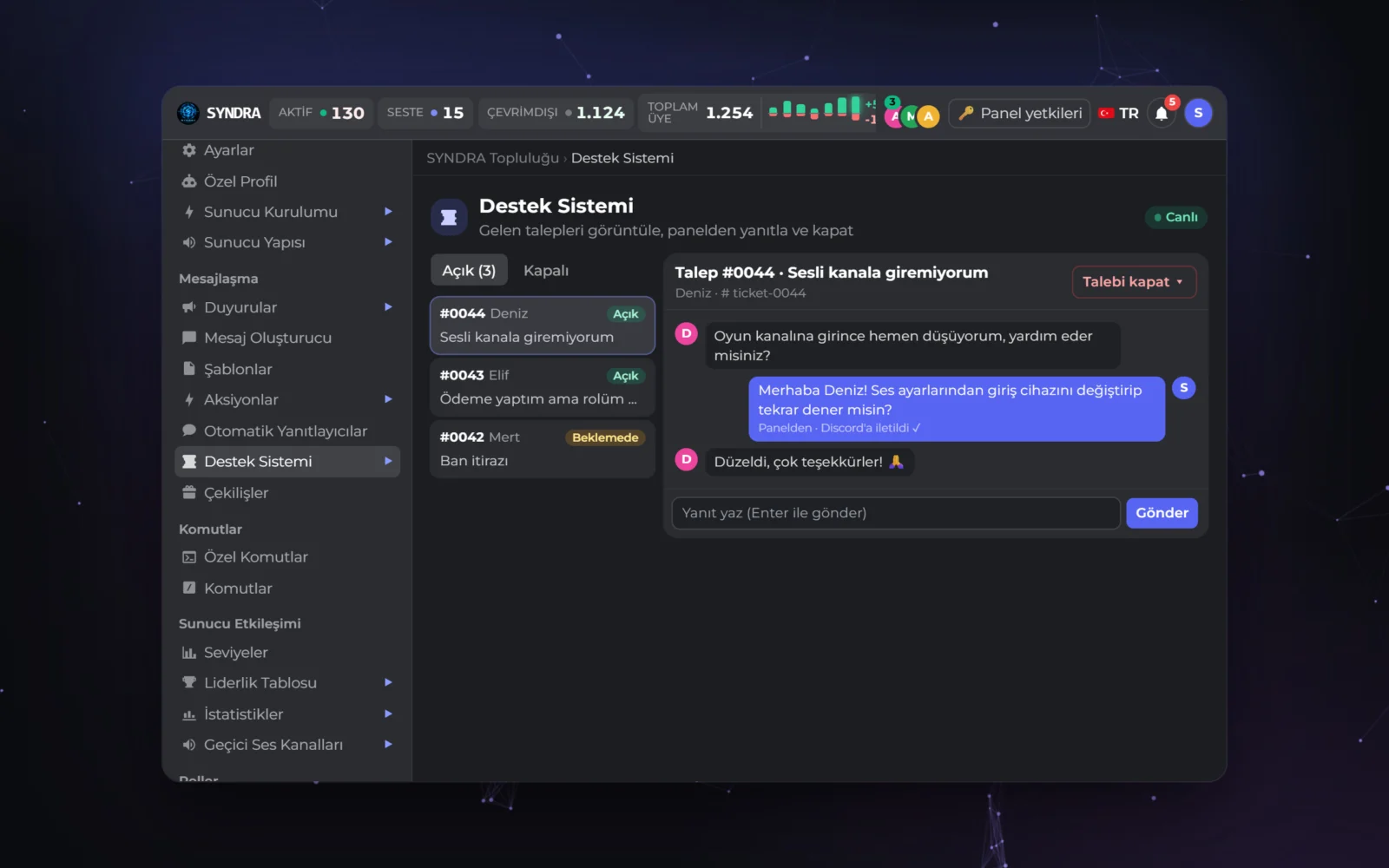Click the ÇEVRİMDIŞI 1.124 stat
Screen dimensions: 1389x868
point(556,113)
